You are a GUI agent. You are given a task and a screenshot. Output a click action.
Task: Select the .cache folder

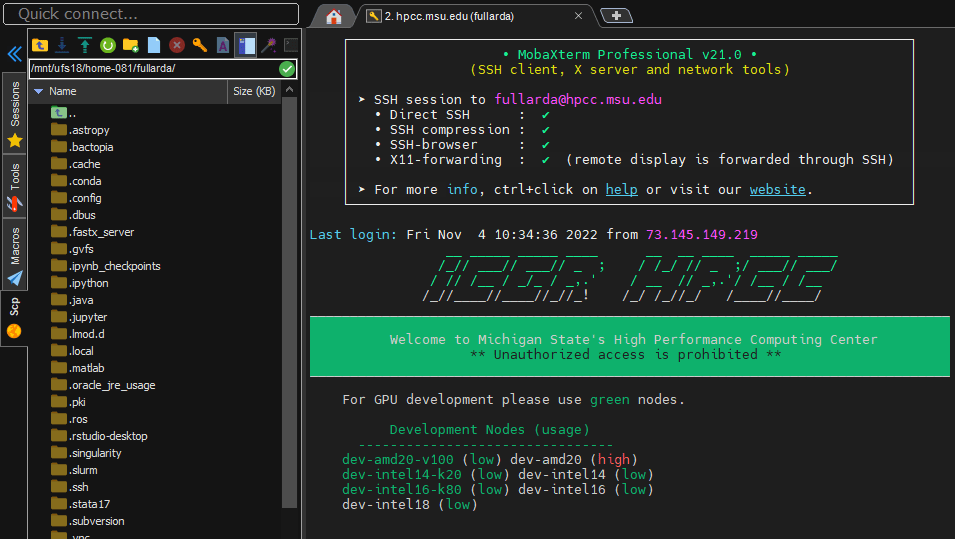coord(76,164)
